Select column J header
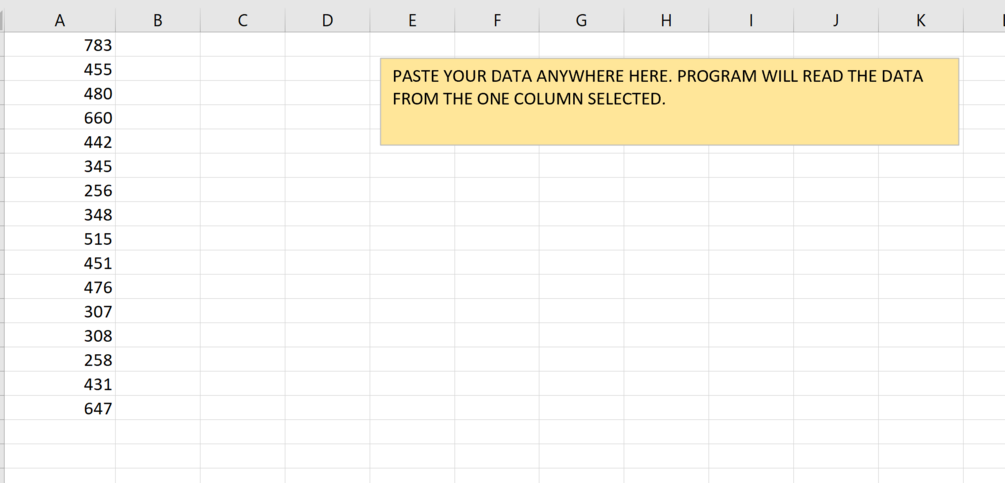The height and width of the screenshot is (483, 1005). tap(836, 20)
